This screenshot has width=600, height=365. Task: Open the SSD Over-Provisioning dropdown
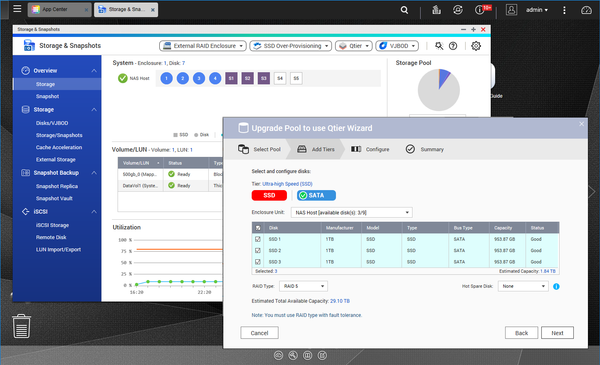(291, 46)
